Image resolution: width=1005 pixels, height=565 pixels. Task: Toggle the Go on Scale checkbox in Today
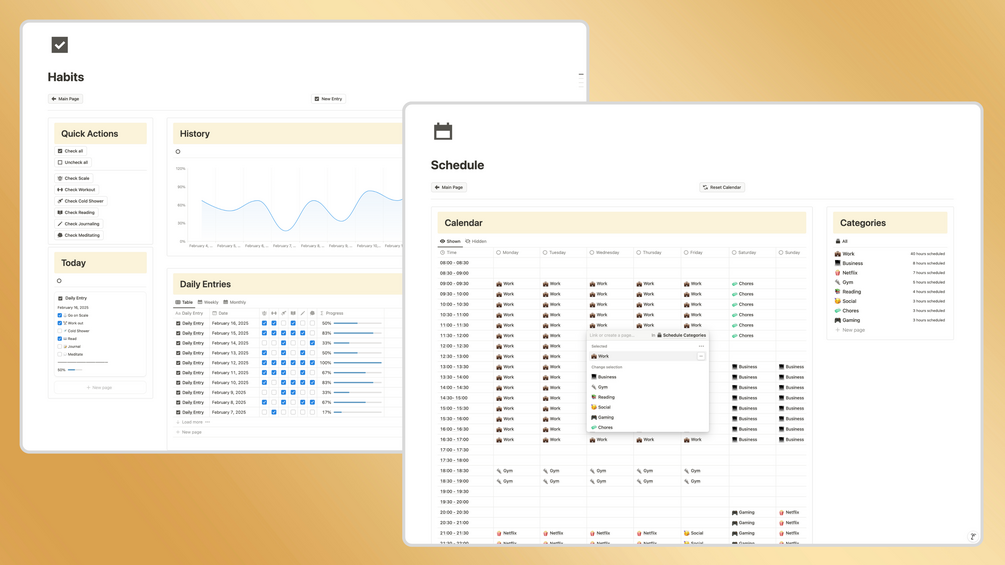[60, 315]
